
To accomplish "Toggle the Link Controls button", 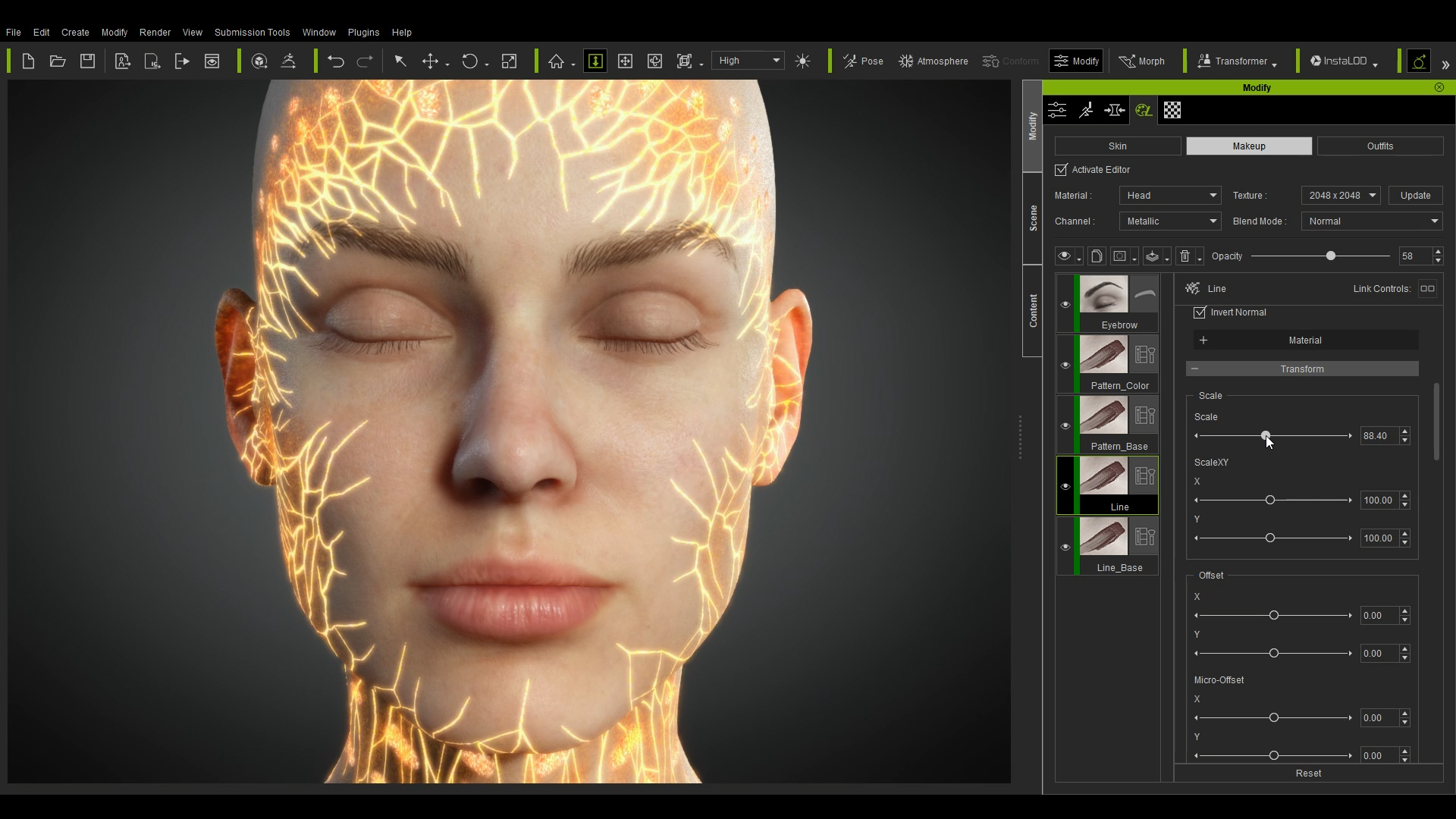I will (x=1427, y=289).
